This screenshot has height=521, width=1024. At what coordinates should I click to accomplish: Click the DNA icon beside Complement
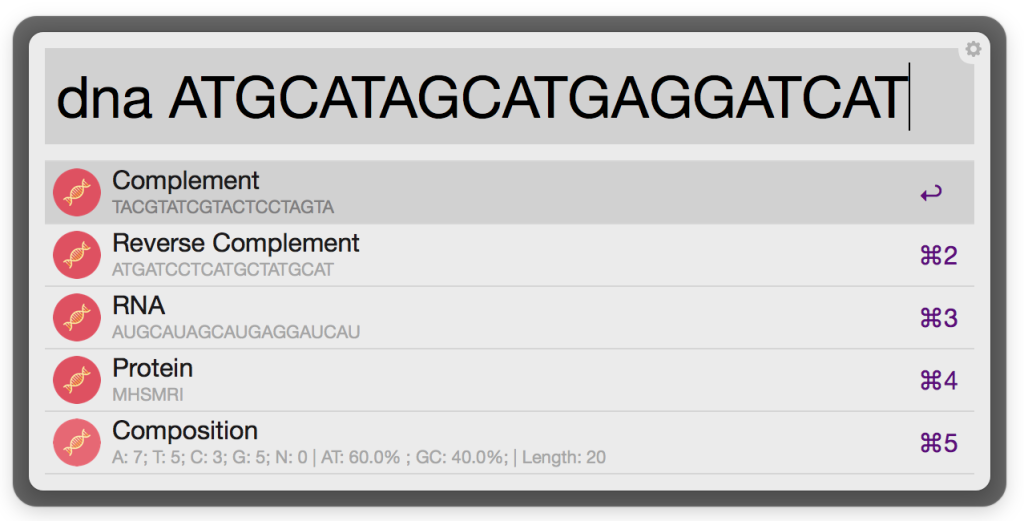point(77,193)
